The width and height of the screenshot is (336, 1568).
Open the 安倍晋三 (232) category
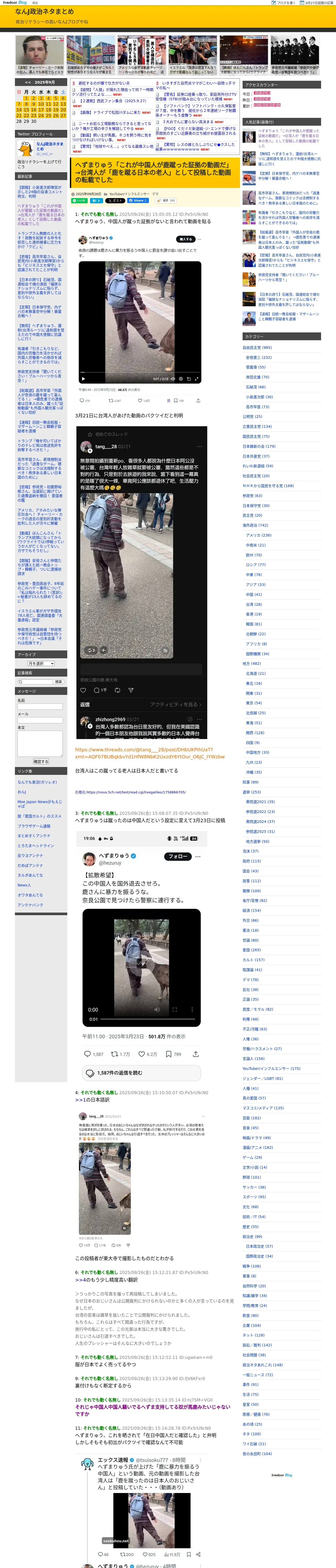pos(259,357)
